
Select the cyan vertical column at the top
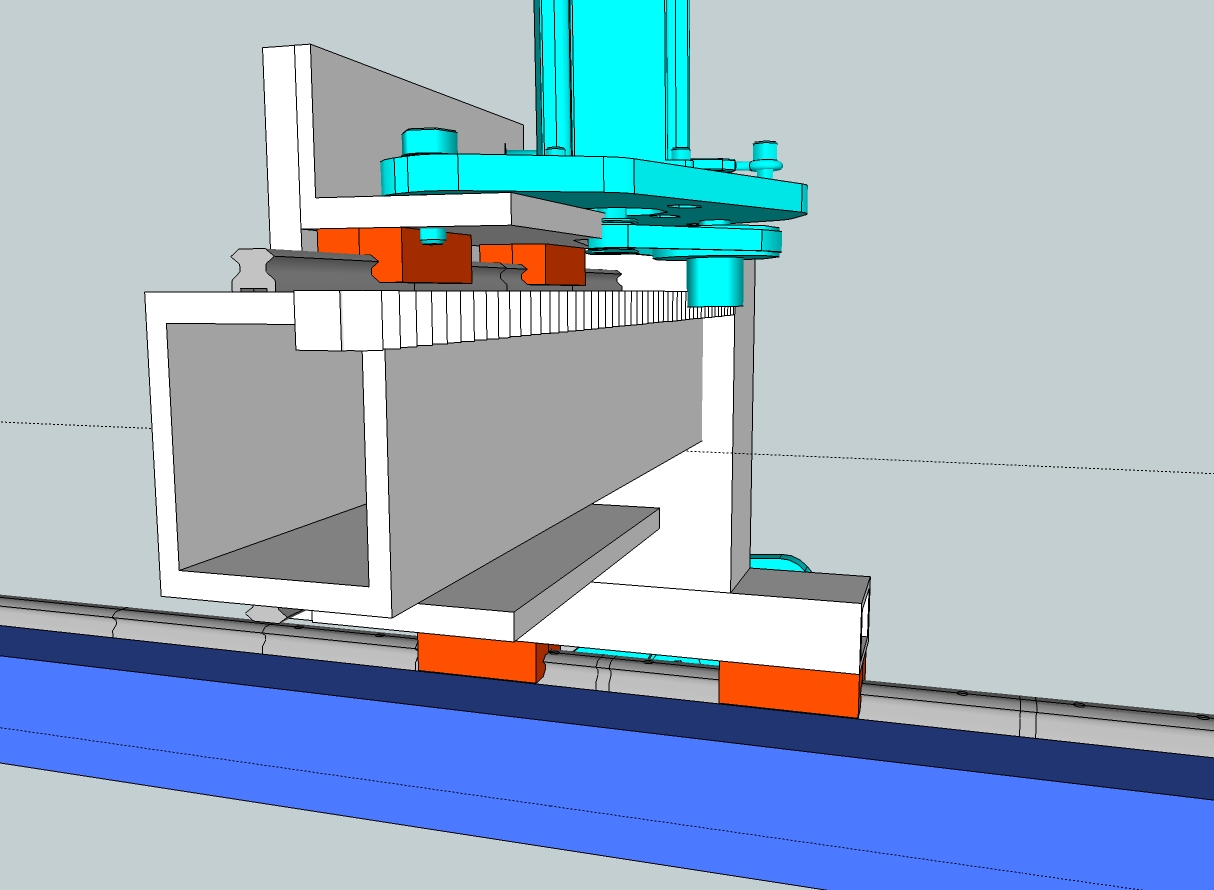[x=610, y=70]
